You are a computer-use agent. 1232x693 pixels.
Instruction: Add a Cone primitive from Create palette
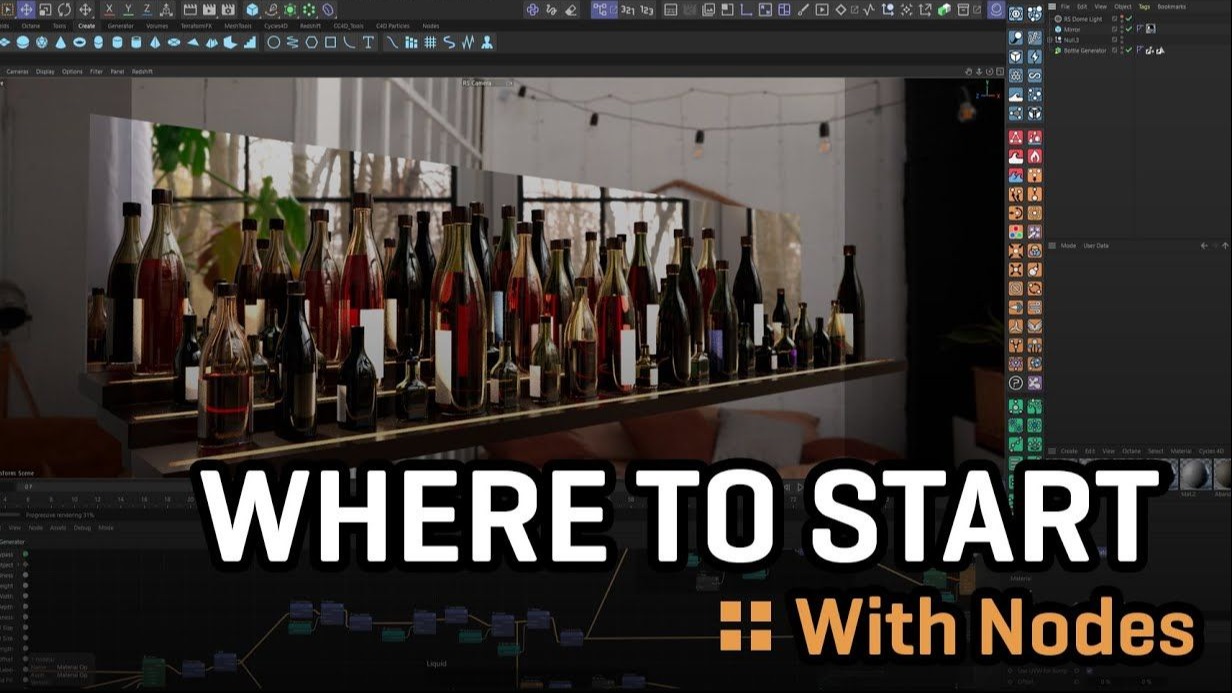tap(60, 43)
